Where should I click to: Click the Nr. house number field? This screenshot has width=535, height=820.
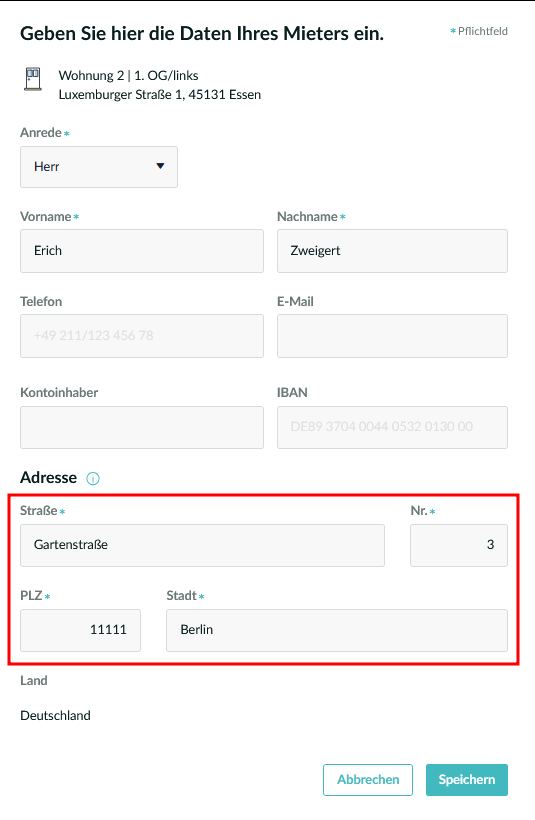pos(459,545)
